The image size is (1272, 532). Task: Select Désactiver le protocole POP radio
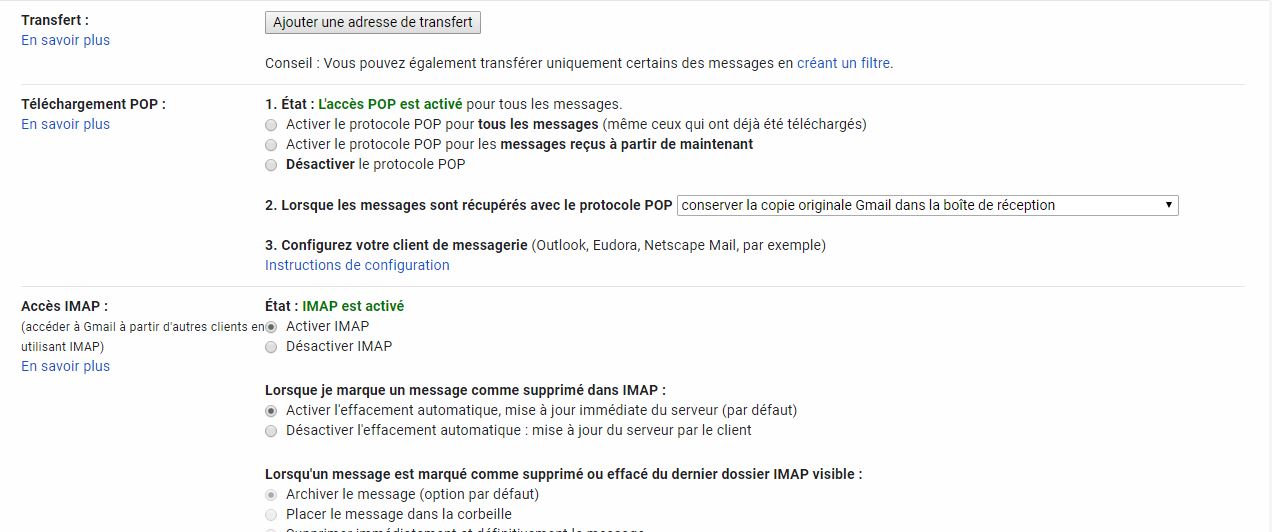pyautogui.click(x=271, y=165)
